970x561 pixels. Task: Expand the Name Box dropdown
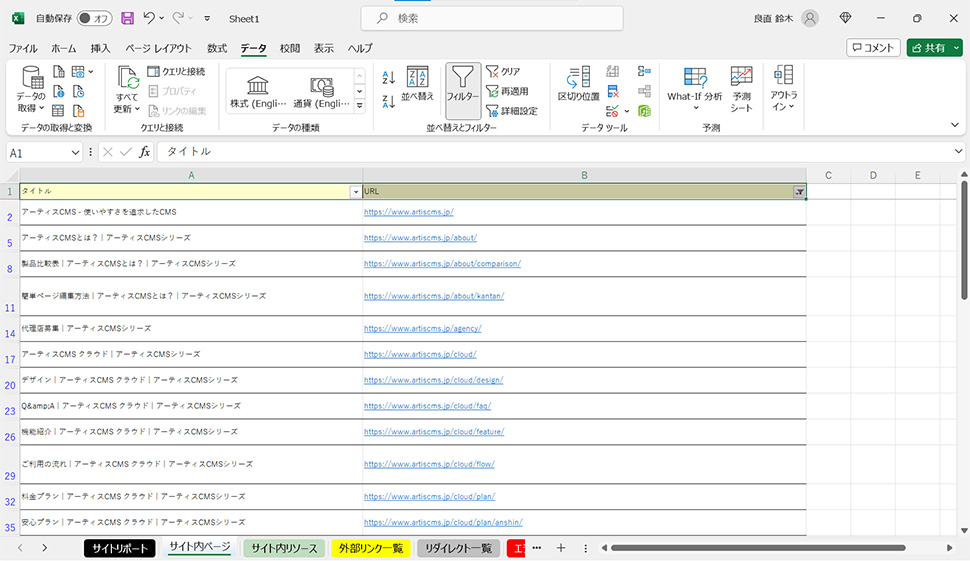click(75, 152)
